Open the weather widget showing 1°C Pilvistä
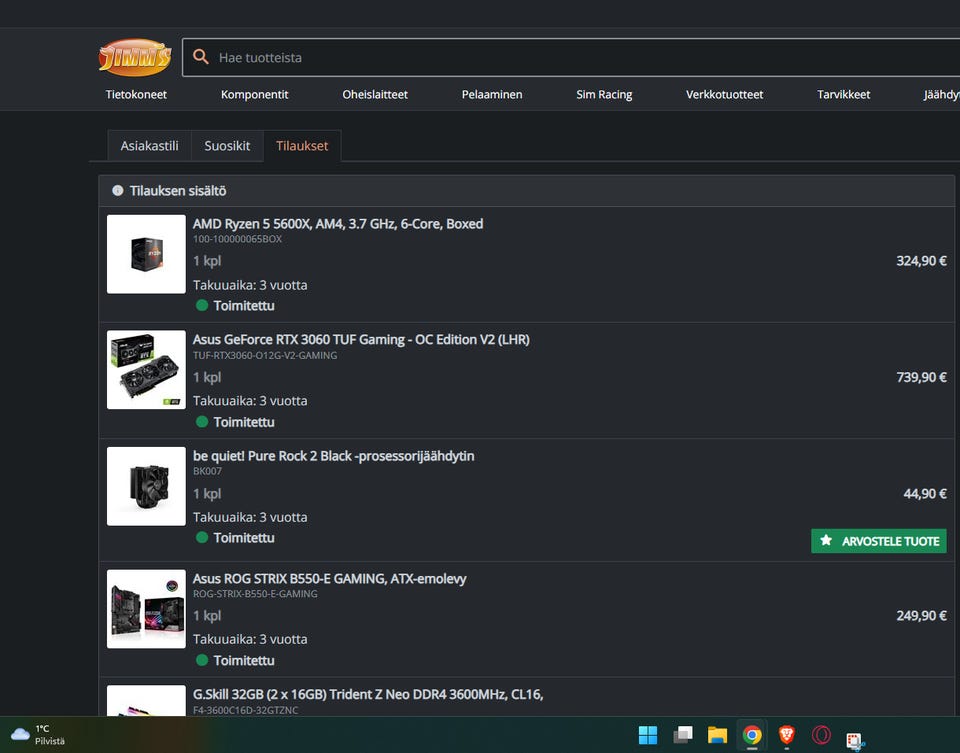The height and width of the screenshot is (753, 960). point(38,735)
